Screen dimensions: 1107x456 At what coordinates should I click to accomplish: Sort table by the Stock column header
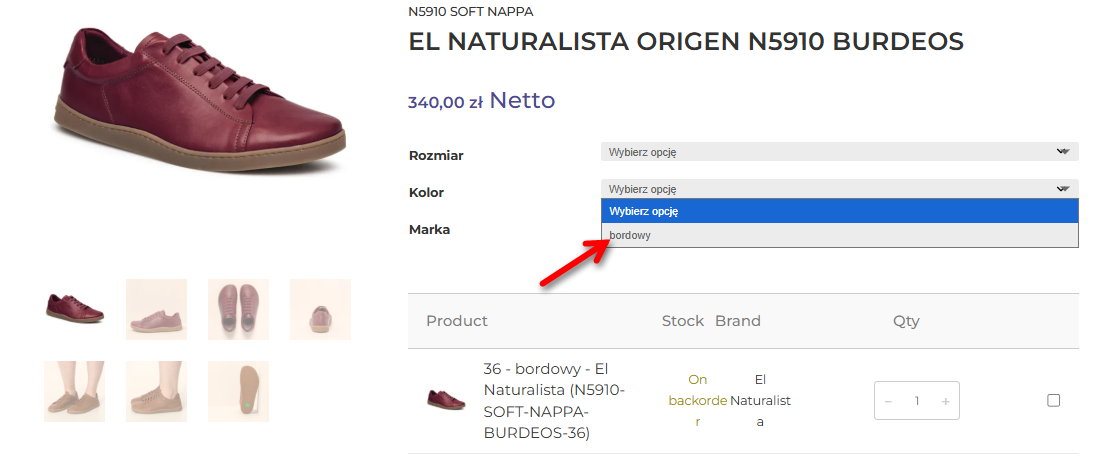682,321
